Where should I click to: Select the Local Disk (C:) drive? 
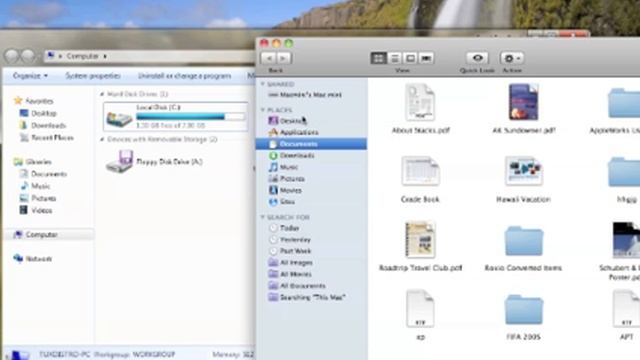[x=176, y=116]
